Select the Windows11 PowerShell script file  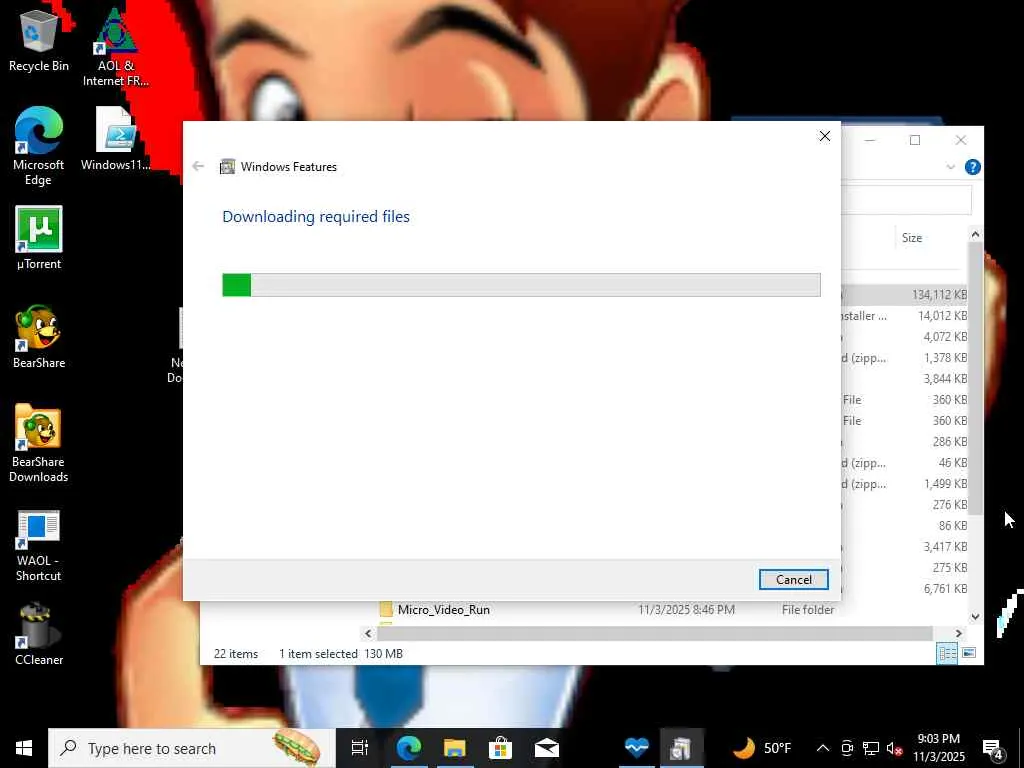tap(116, 138)
